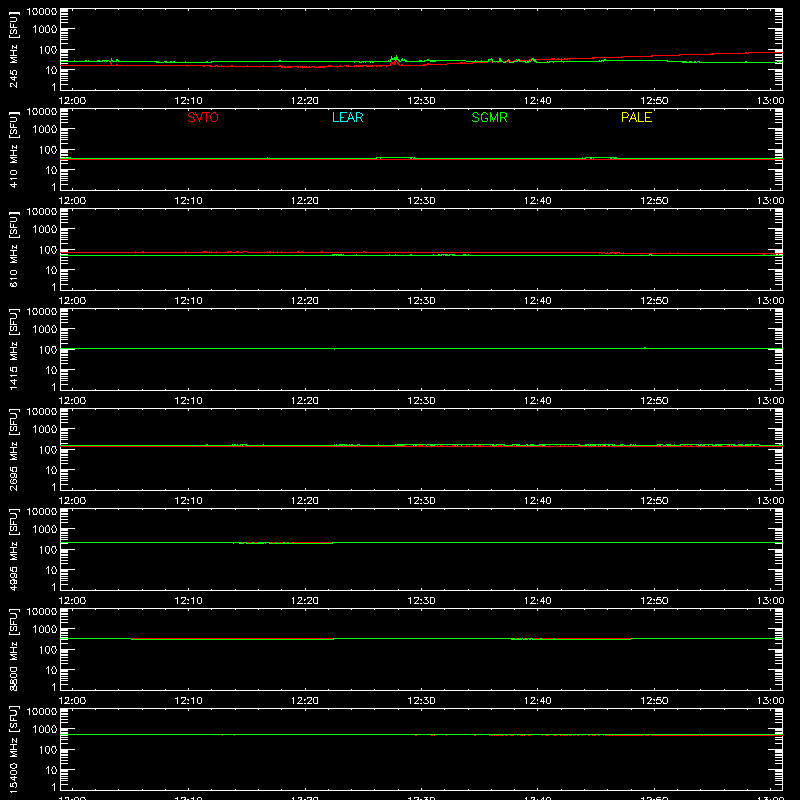Click 12:00 tick label under 610 MHz plot
The width and height of the screenshot is (800, 800).
[x=72, y=301]
